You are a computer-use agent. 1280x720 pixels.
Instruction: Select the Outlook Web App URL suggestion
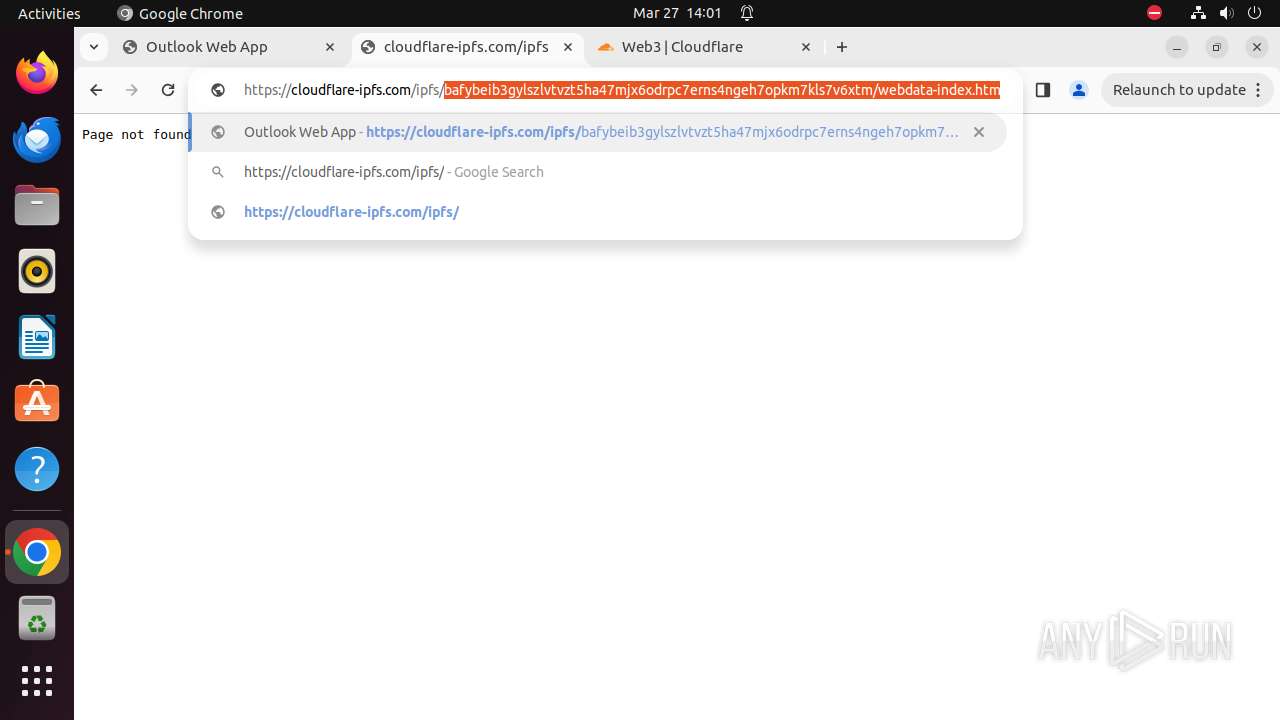[597, 132]
